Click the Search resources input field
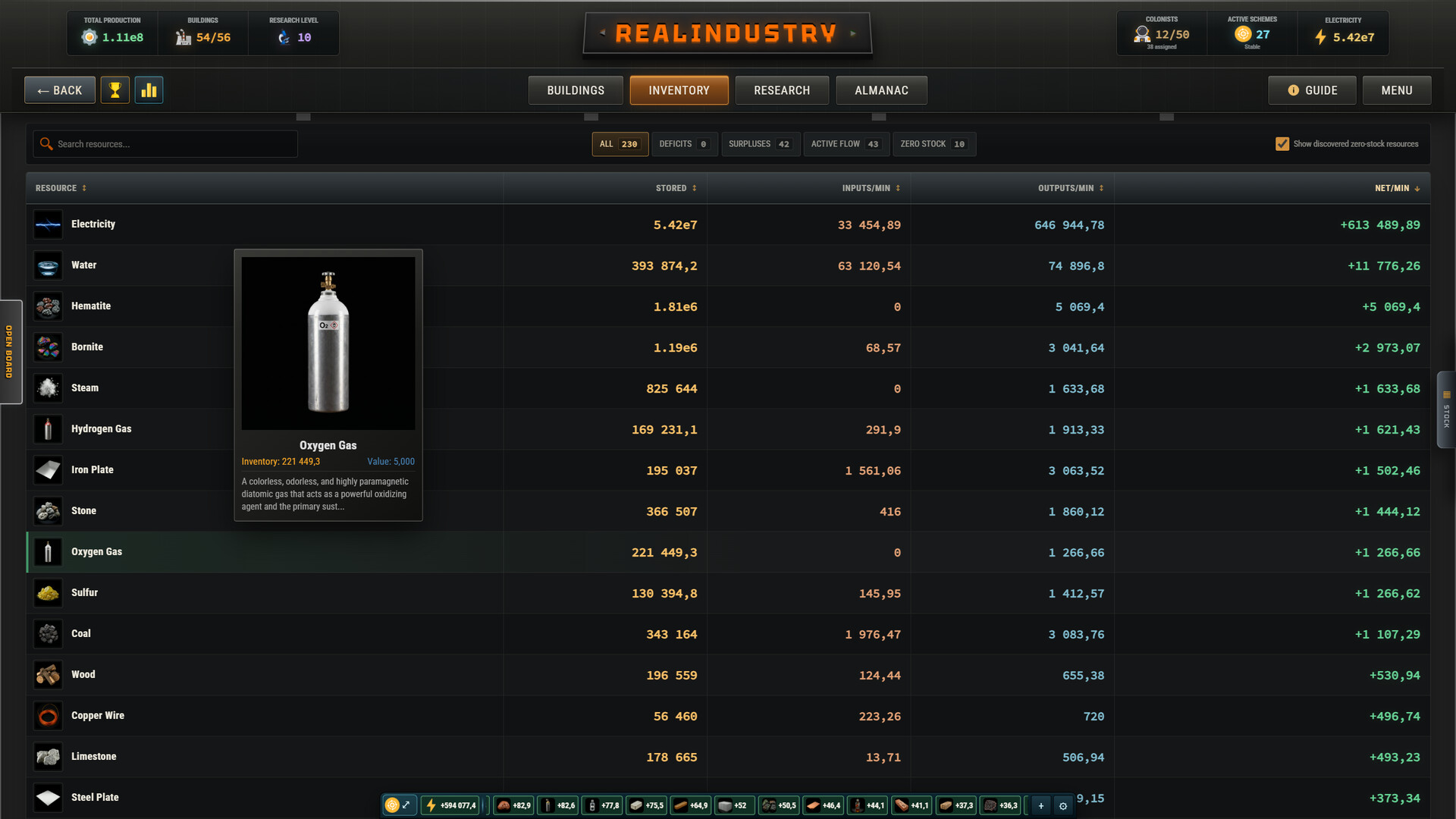 click(x=165, y=144)
